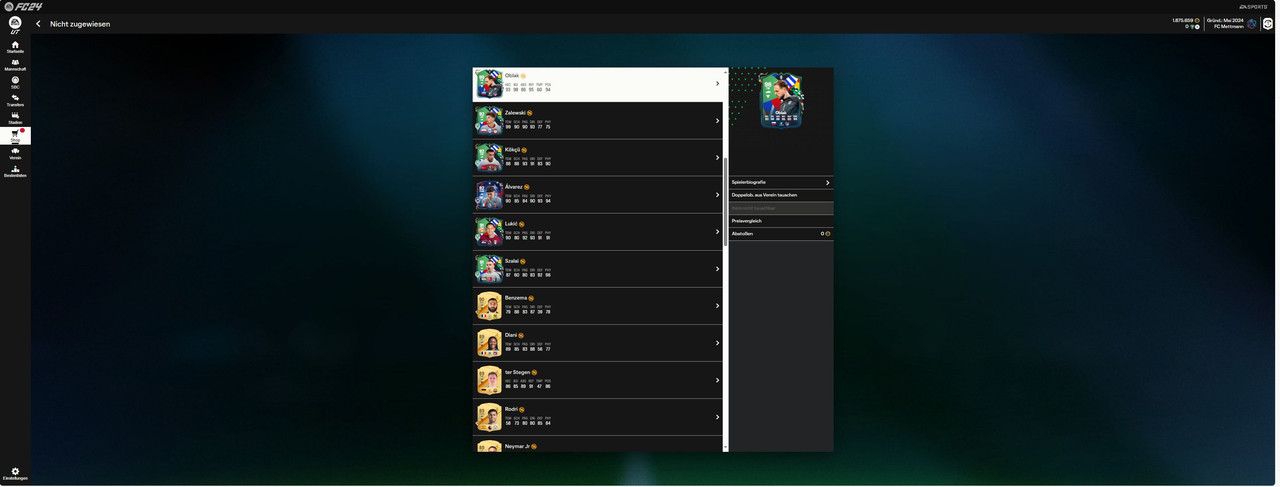Expand Oblak row with its chevron
Image resolution: width=1280 pixels, height=487 pixels.
click(717, 84)
